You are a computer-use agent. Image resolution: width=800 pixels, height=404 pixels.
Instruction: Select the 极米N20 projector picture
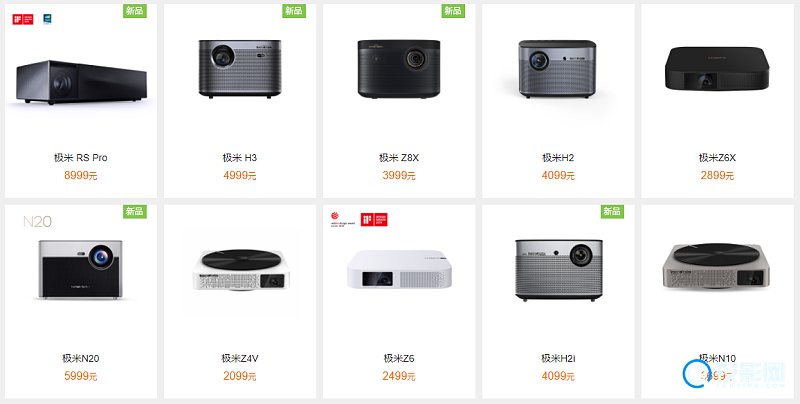[81, 269]
